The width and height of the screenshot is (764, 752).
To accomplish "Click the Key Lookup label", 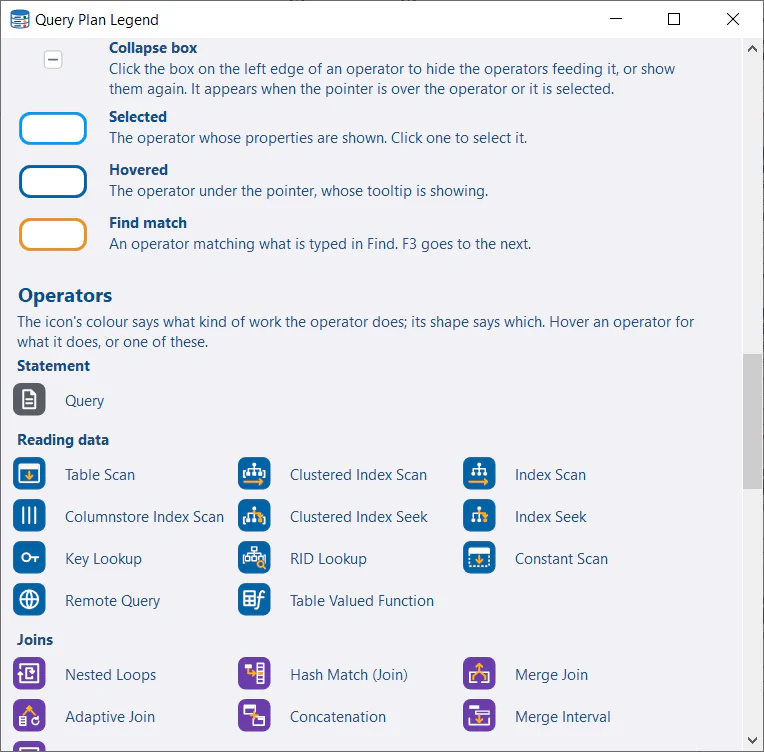I will click(x=103, y=559).
